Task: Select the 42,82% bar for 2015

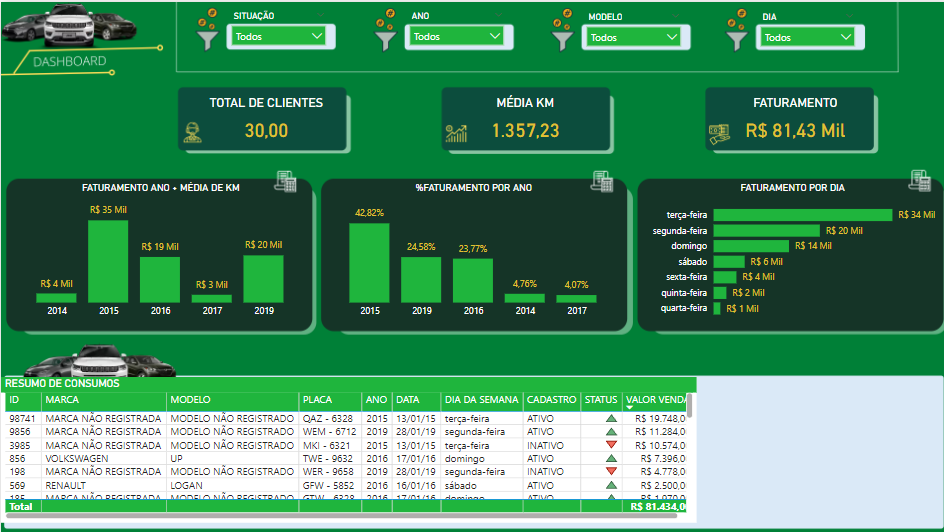Action: (369, 263)
